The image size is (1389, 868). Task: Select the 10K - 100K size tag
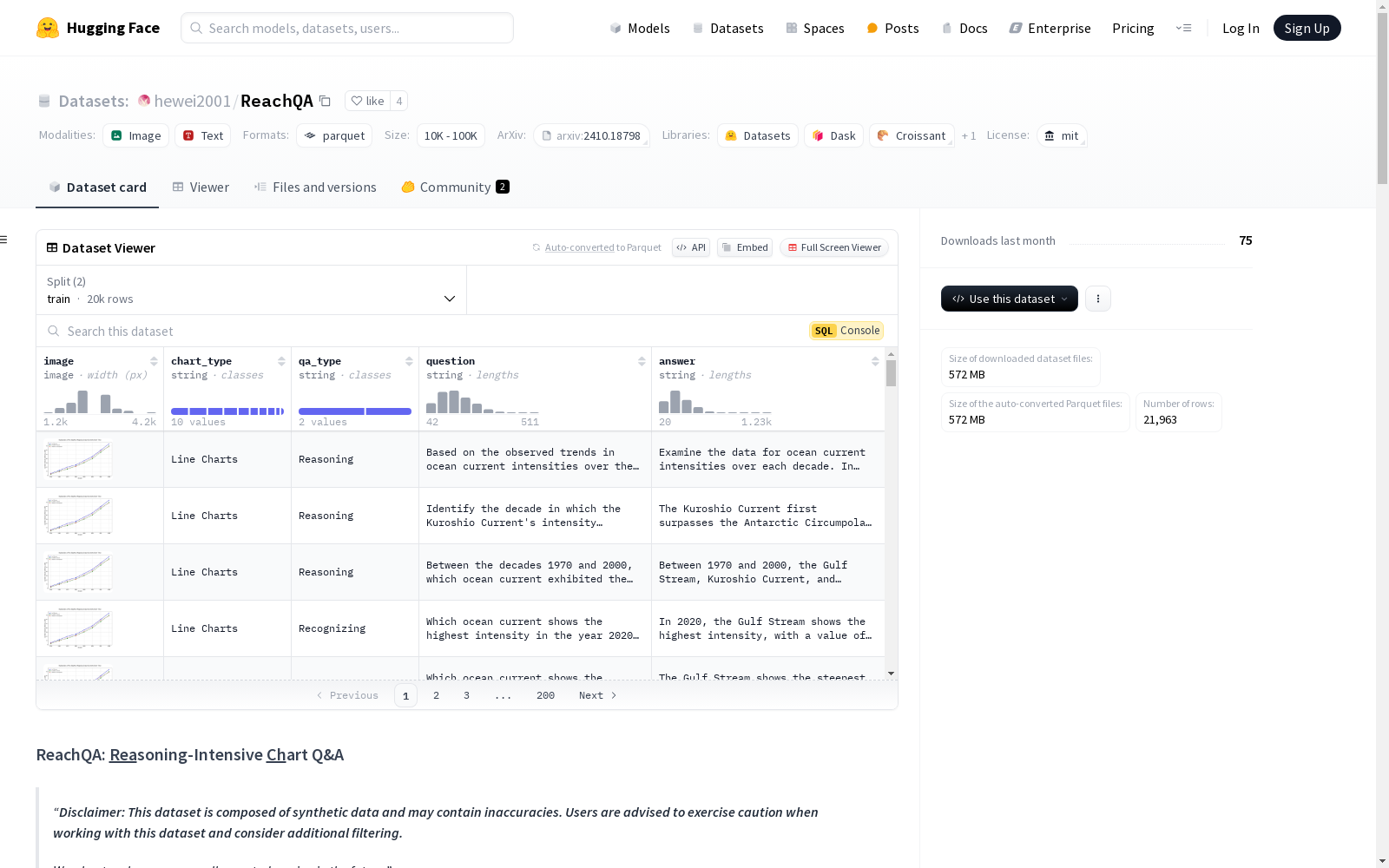[x=451, y=135]
